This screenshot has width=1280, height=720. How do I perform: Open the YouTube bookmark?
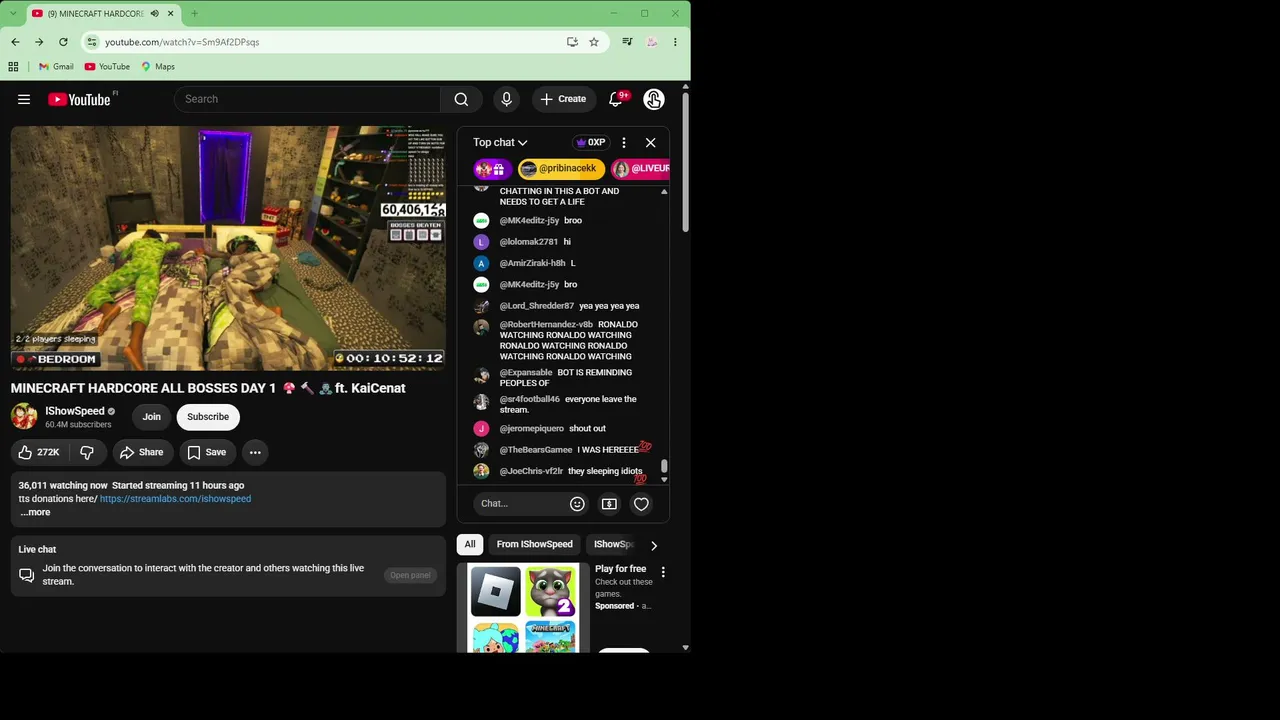click(107, 67)
